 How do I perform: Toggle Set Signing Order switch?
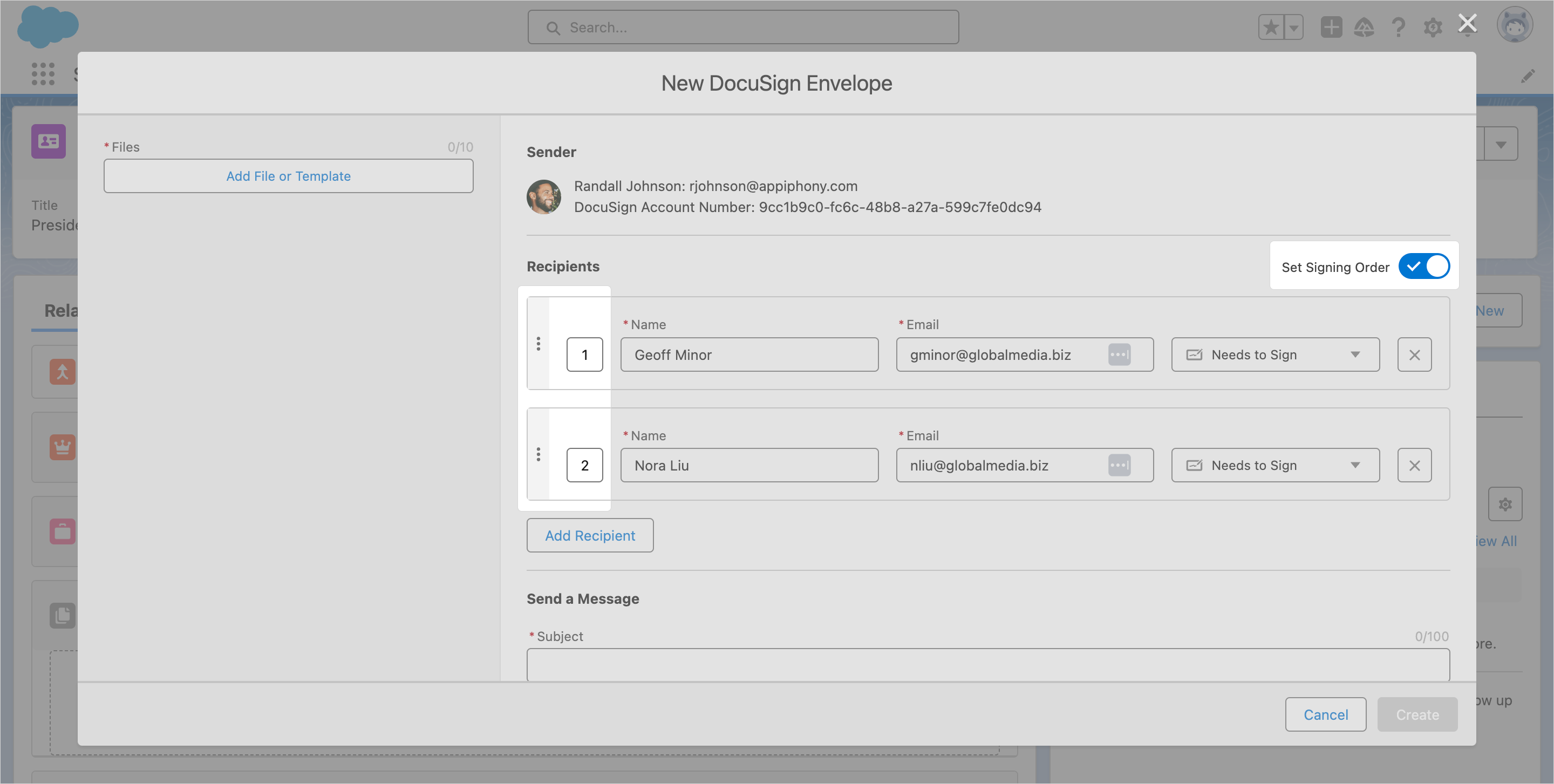1424,267
